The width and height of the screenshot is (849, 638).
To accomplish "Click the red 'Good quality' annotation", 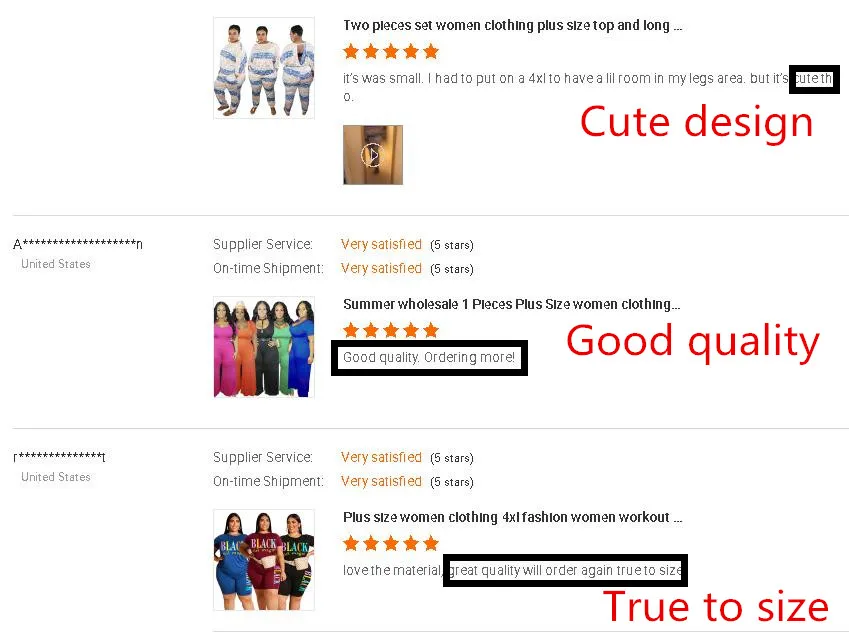I will 693,342.
